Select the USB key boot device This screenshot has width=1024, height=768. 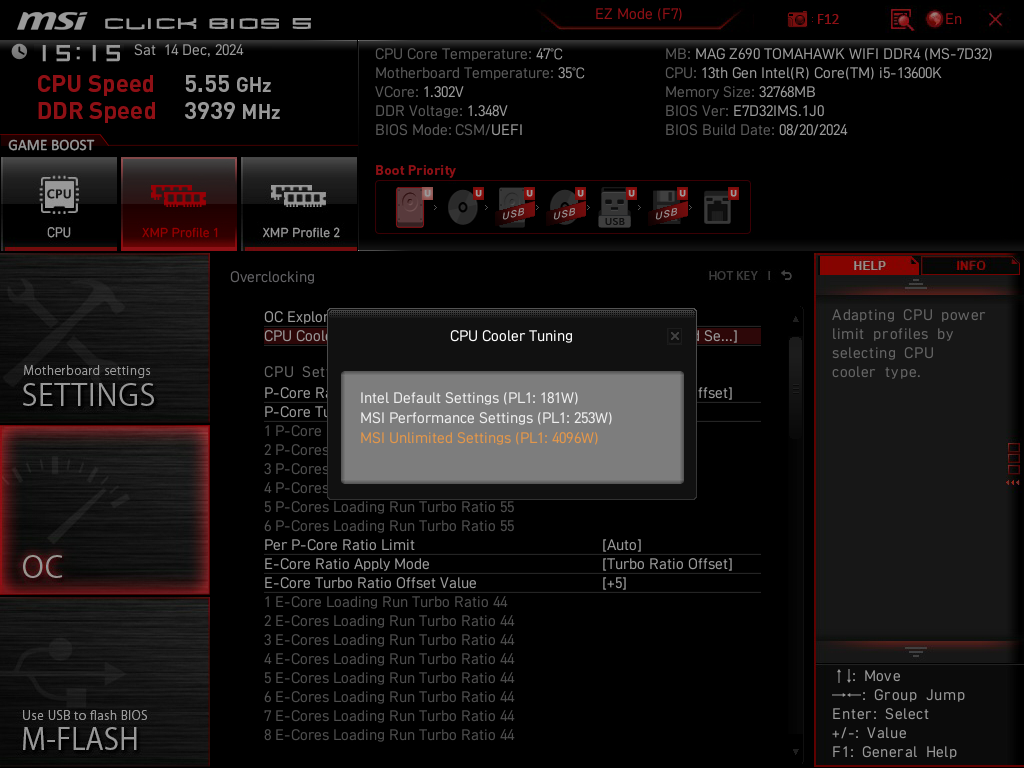[x=617, y=207]
